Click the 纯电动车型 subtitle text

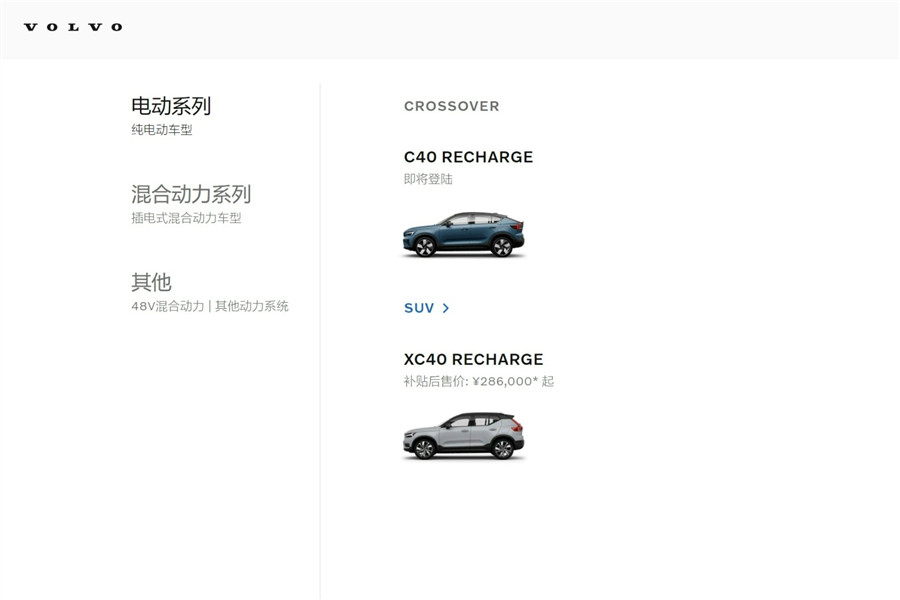(x=162, y=130)
